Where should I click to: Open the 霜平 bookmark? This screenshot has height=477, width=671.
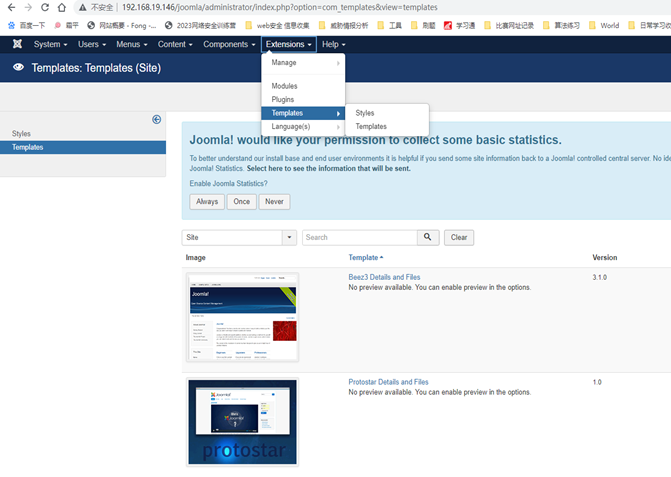click(x=66, y=26)
